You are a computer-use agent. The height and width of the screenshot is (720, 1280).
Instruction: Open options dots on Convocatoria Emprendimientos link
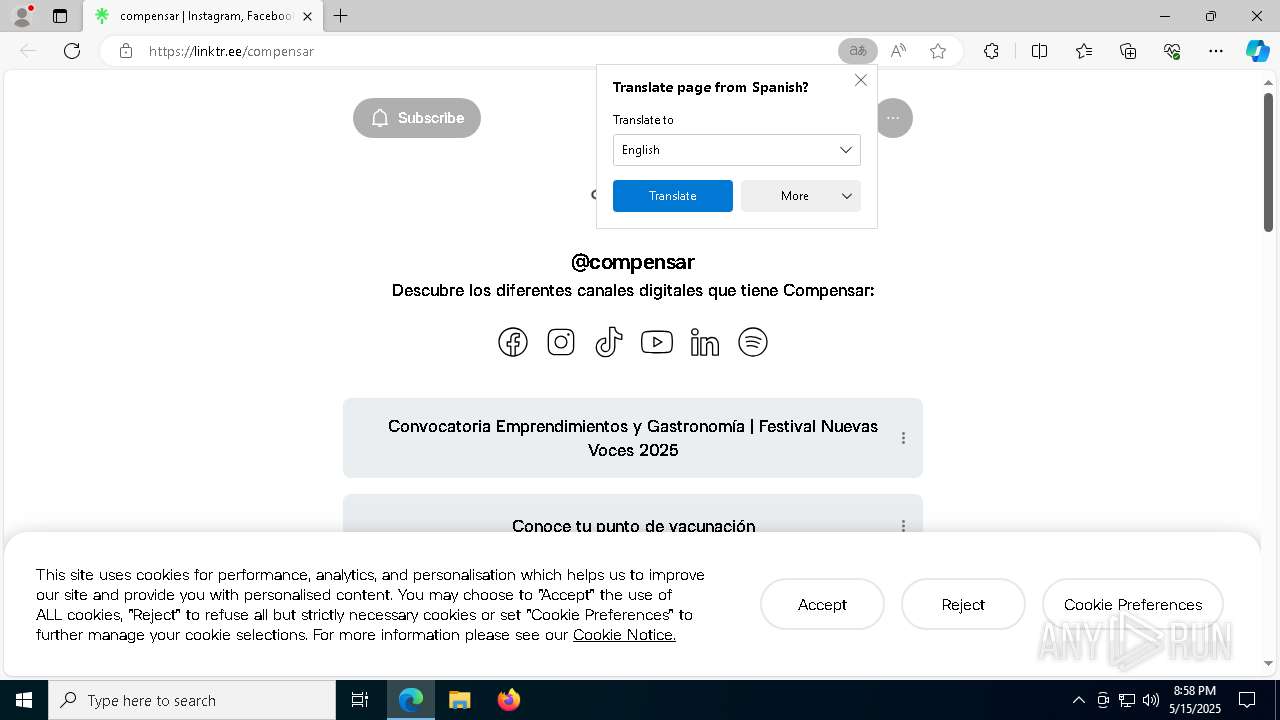903,438
